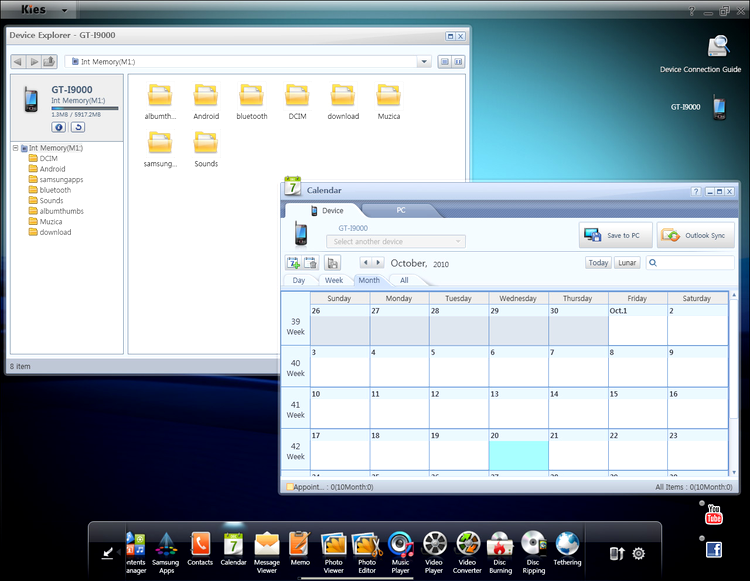The width and height of the screenshot is (750, 581).
Task: Open the download folder icon
Action: point(343,102)
